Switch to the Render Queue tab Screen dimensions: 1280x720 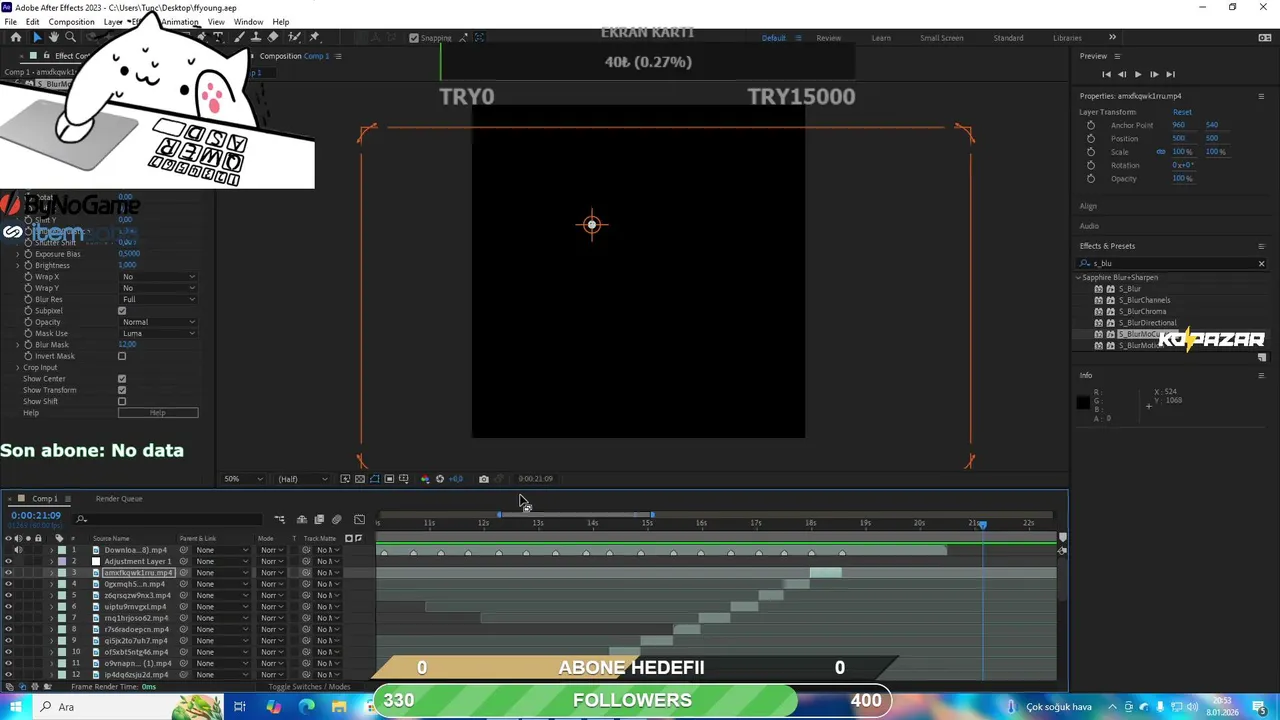click(119, 498)
